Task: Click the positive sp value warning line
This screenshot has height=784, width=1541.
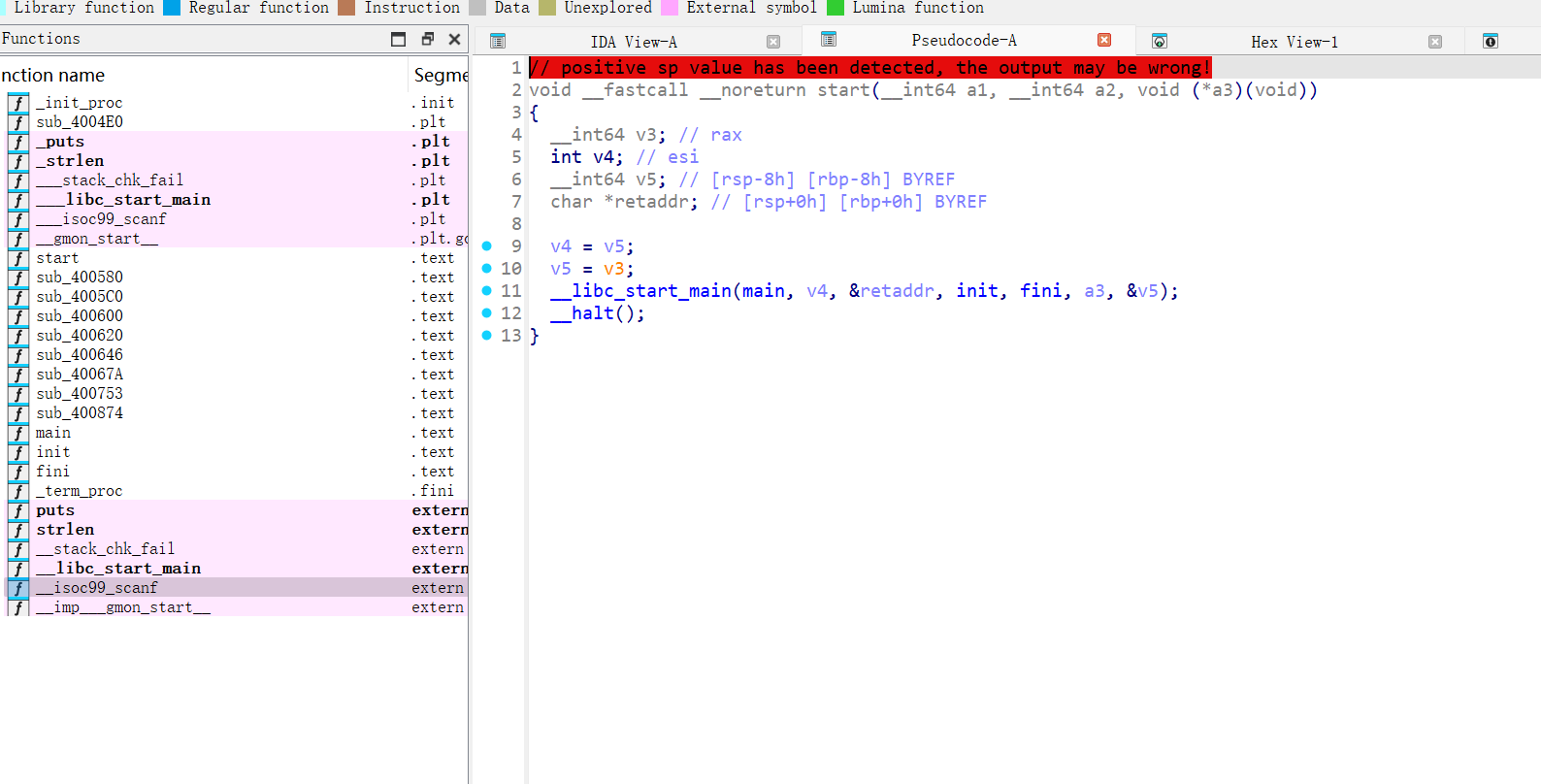Action: pos(870,68)
